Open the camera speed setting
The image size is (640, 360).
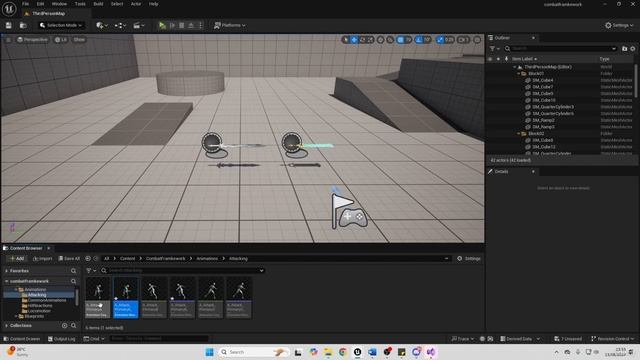(463, 40)
